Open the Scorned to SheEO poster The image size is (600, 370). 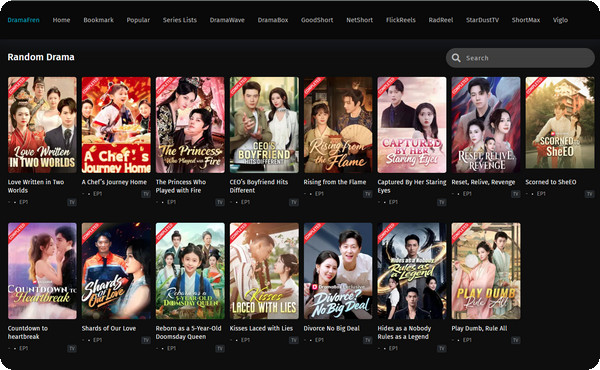(560, 123)
